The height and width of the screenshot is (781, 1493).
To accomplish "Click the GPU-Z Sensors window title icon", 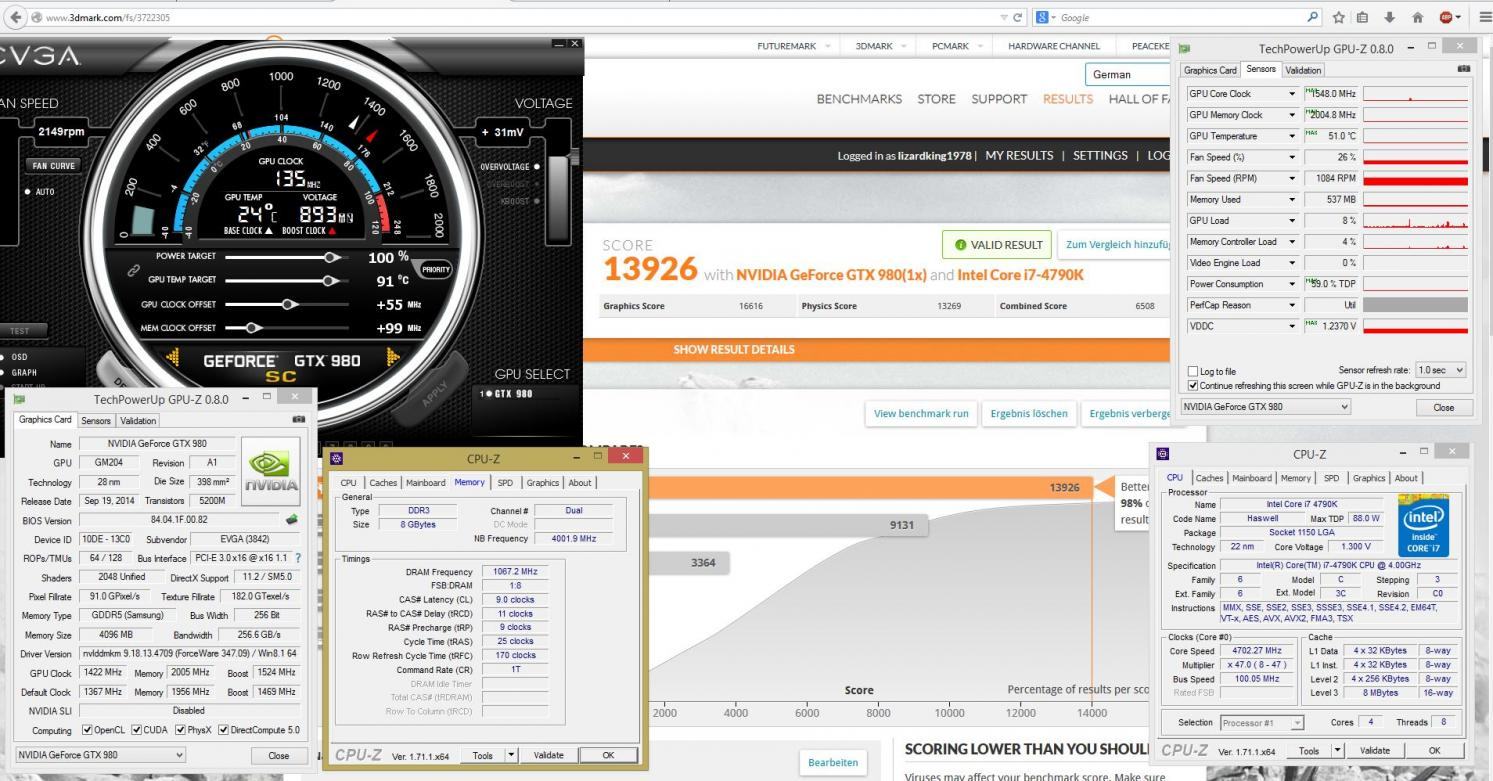I will point(1185,48).
